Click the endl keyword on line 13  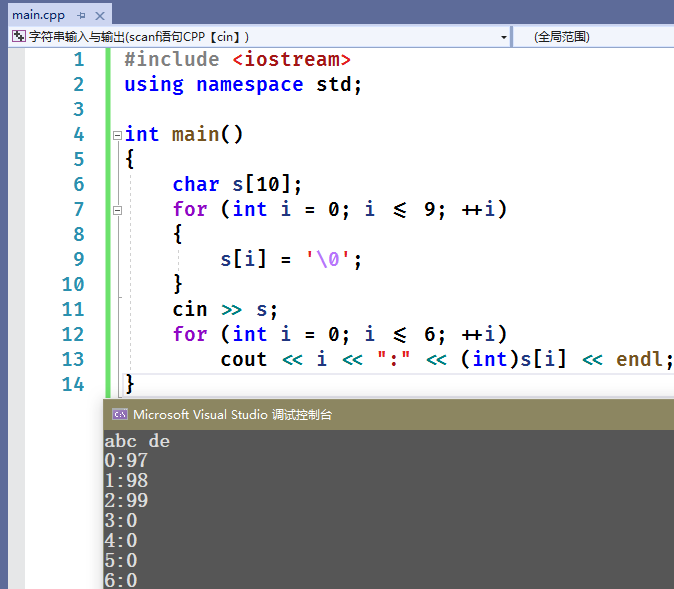pos(639,359)
